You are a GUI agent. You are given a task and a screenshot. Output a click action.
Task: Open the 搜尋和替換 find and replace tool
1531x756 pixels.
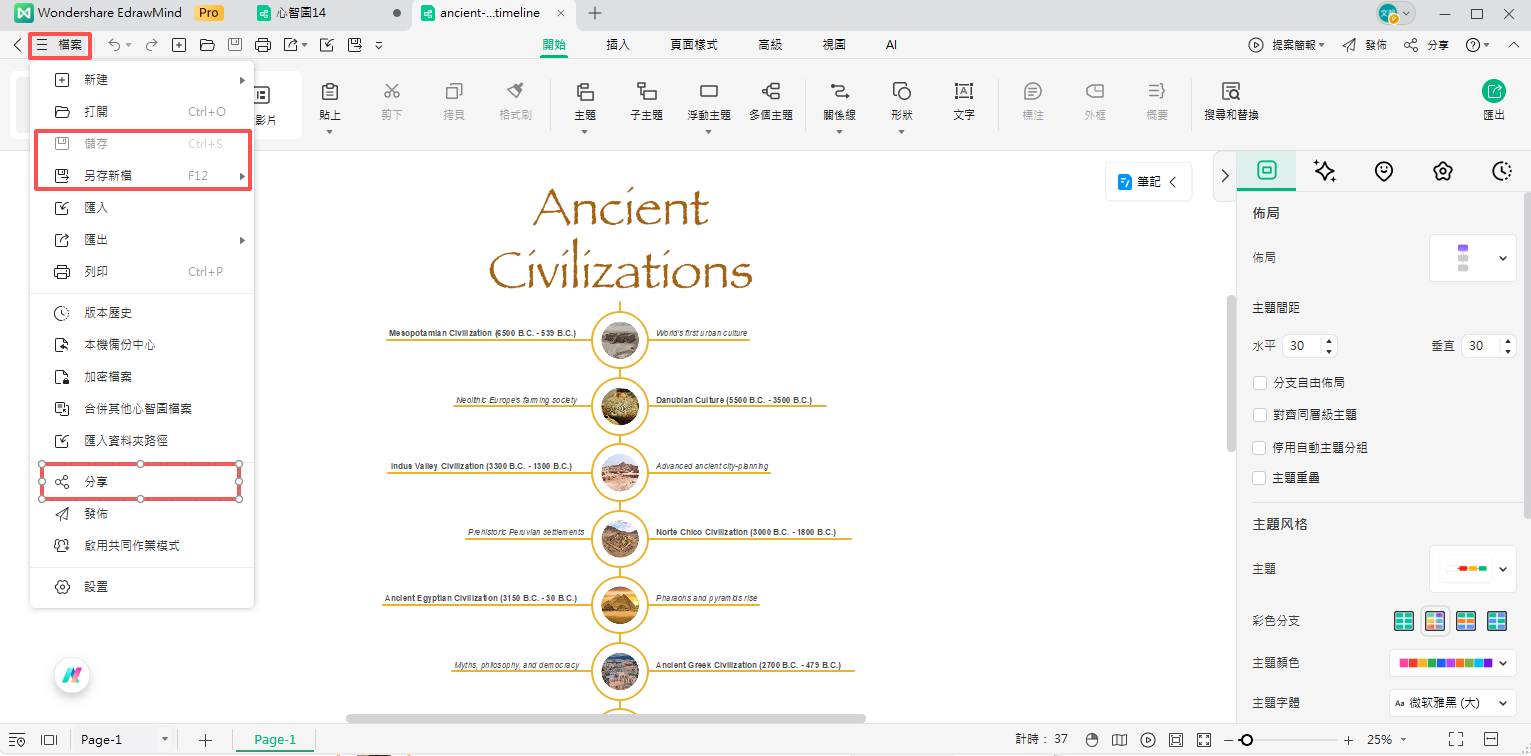point(1227,103)
